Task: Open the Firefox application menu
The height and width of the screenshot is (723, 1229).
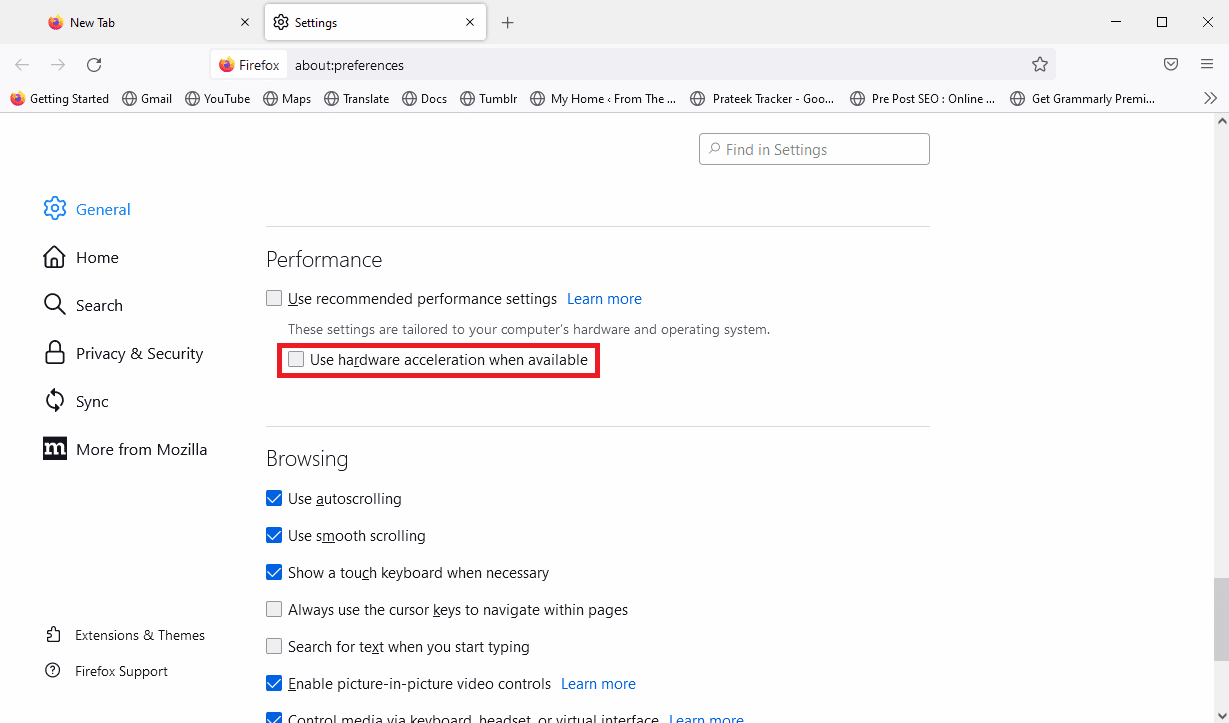Action: pyautogui.click(x=1207, y=64)
